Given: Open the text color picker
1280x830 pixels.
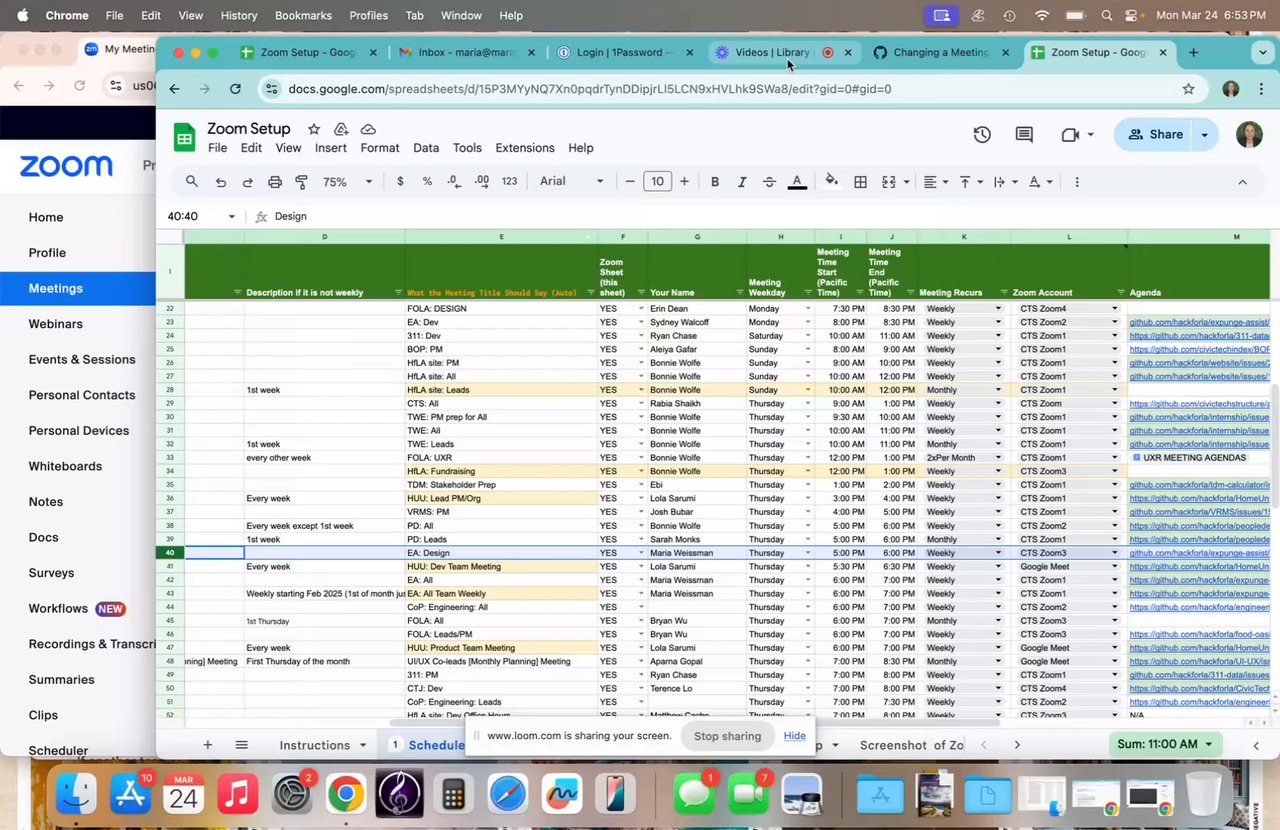Looking at the screenshot, I should [x=797, y=182].
